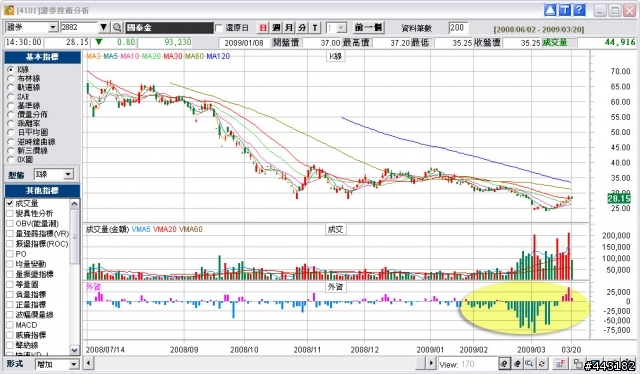Select the 布林線 radio button
Viewport: 640px width, 374px height.
(11, 79)
